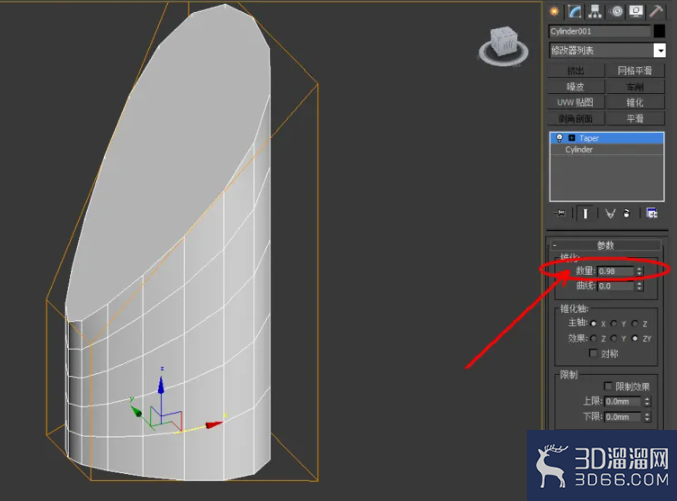Viewport: 677px width, 501px height.
Task: Toggle the Taper modifier lightbulb on/off
Action: tap(560, 138)
